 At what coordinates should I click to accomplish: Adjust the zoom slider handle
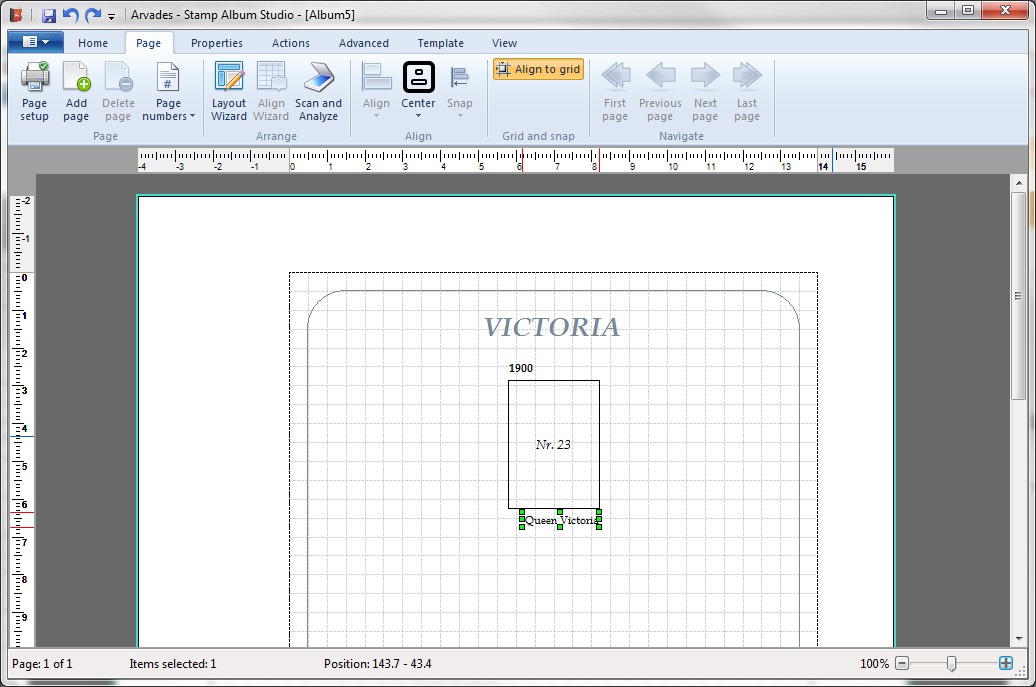click(951, 663)
